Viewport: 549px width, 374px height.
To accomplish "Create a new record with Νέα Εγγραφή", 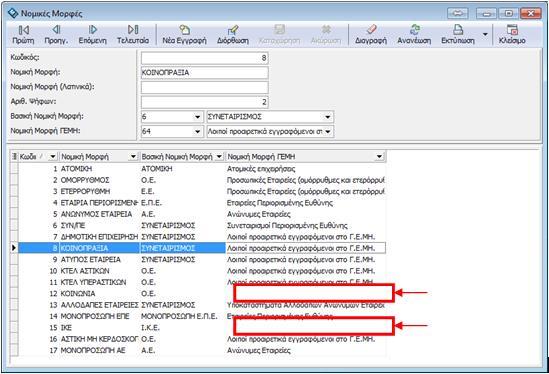I will (184, 35).
